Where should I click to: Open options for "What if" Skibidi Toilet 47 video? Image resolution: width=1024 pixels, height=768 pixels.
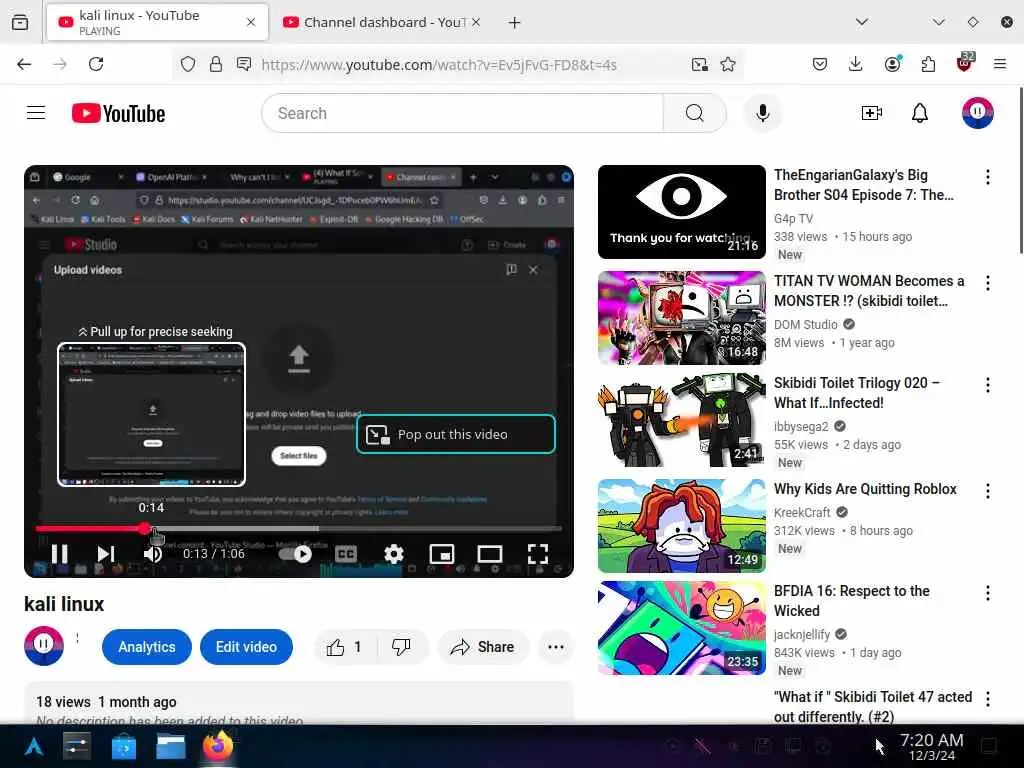pos(987,699)
